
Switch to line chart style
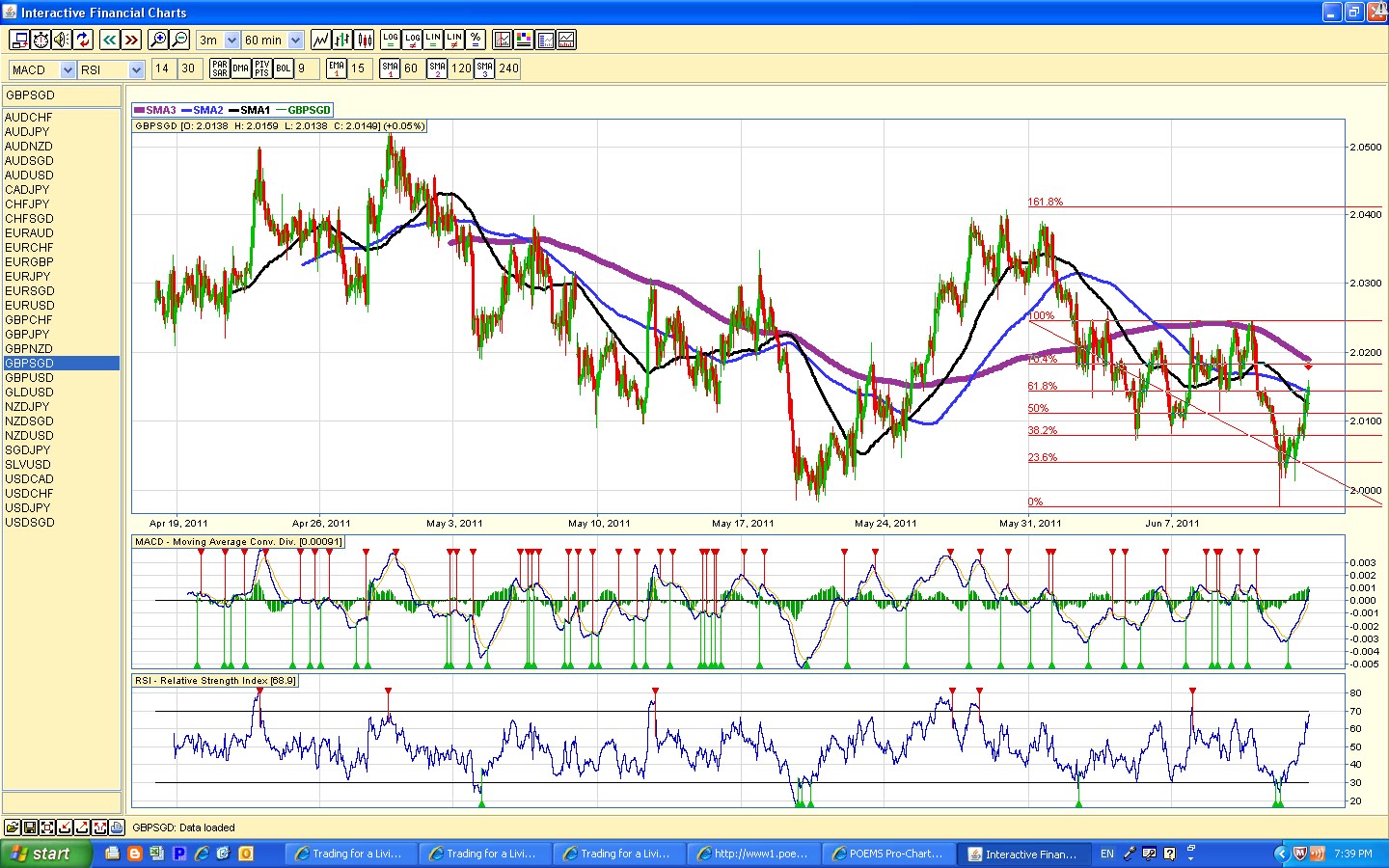point(320,40)
